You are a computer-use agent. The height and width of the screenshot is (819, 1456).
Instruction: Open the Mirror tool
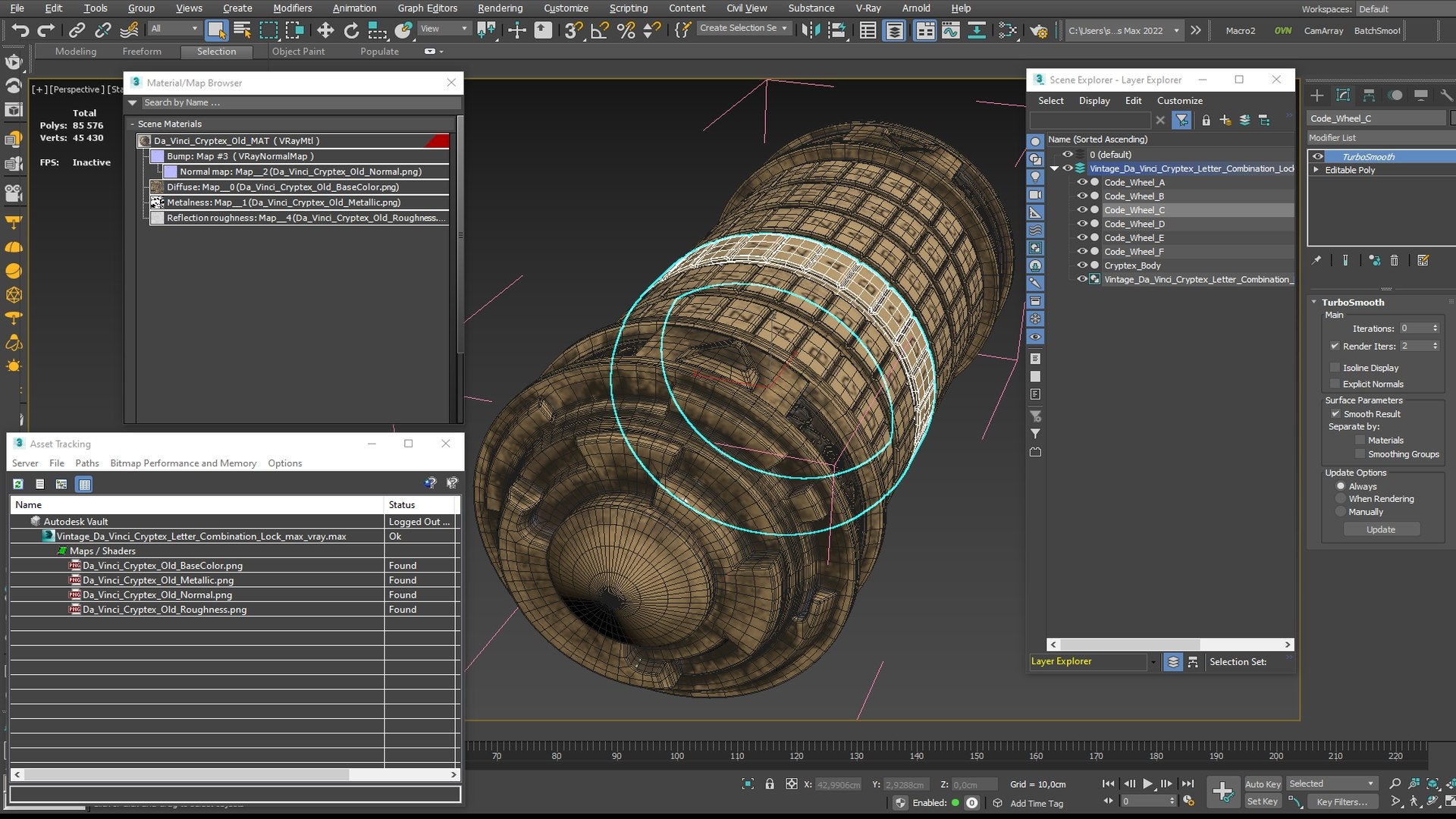click(811, 30)
